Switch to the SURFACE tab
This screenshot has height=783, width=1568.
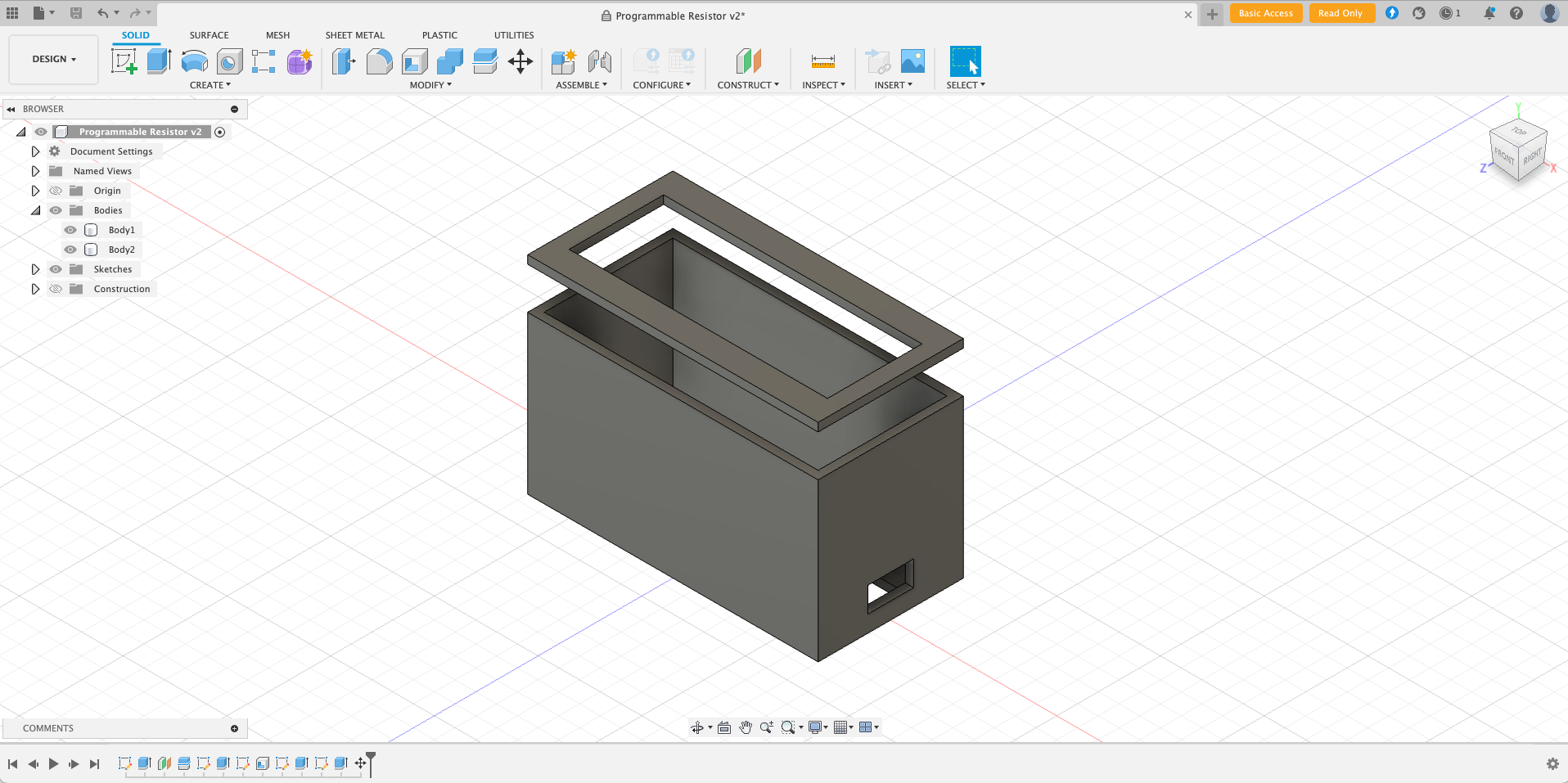click(x=210, y=35)
